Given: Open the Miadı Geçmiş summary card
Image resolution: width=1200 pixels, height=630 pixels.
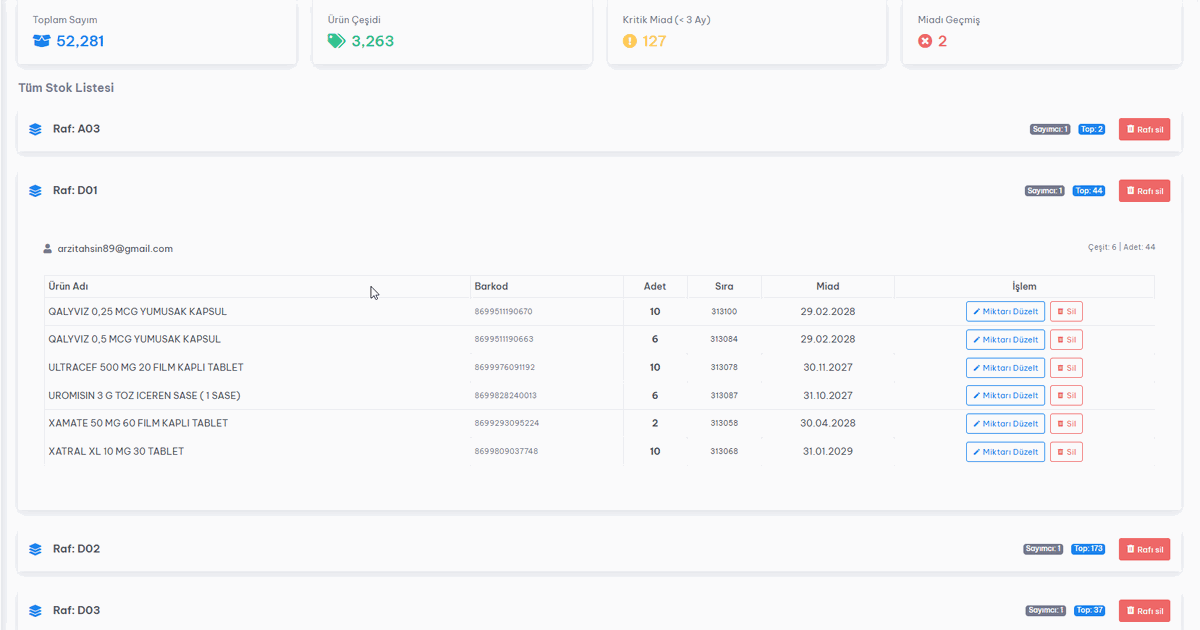Looking at the screenshot, I should pos(1042,33).
